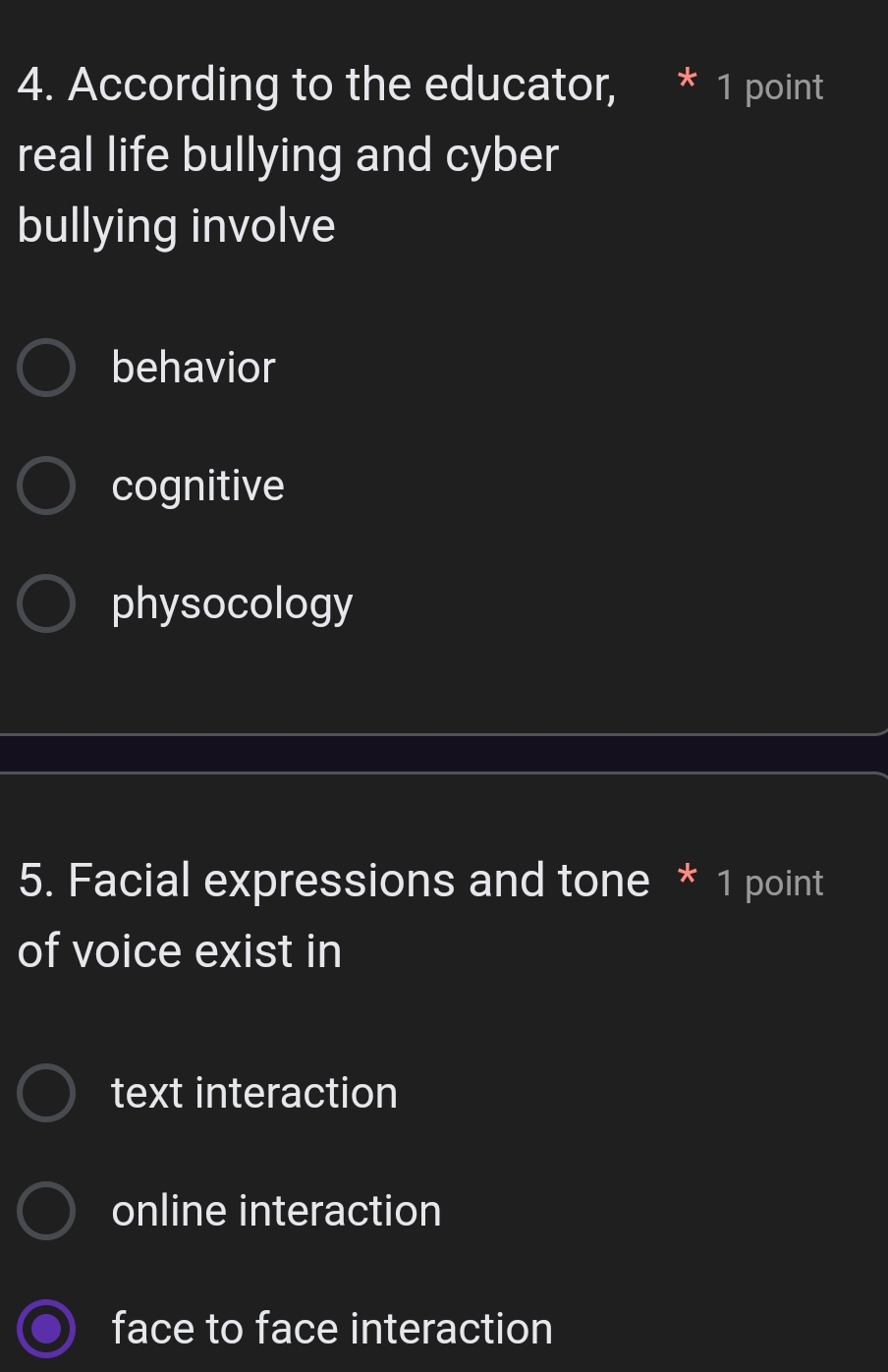The height and width of the screenshot is (1372, 888).
Task: Click the 1 point label on question 4
Action: (770, 86)
